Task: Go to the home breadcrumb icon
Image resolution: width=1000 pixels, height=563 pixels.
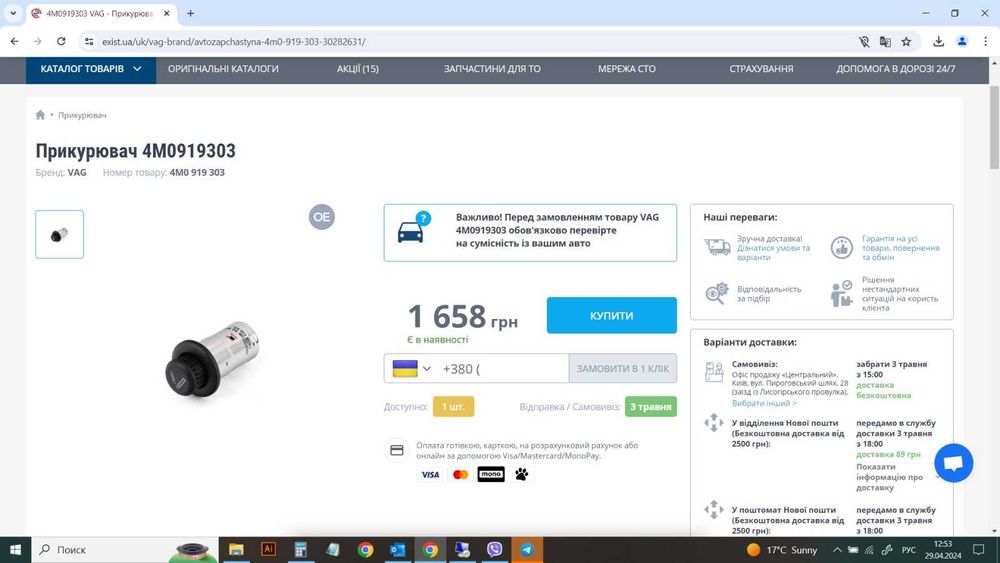Action: (x=40, y=115)
